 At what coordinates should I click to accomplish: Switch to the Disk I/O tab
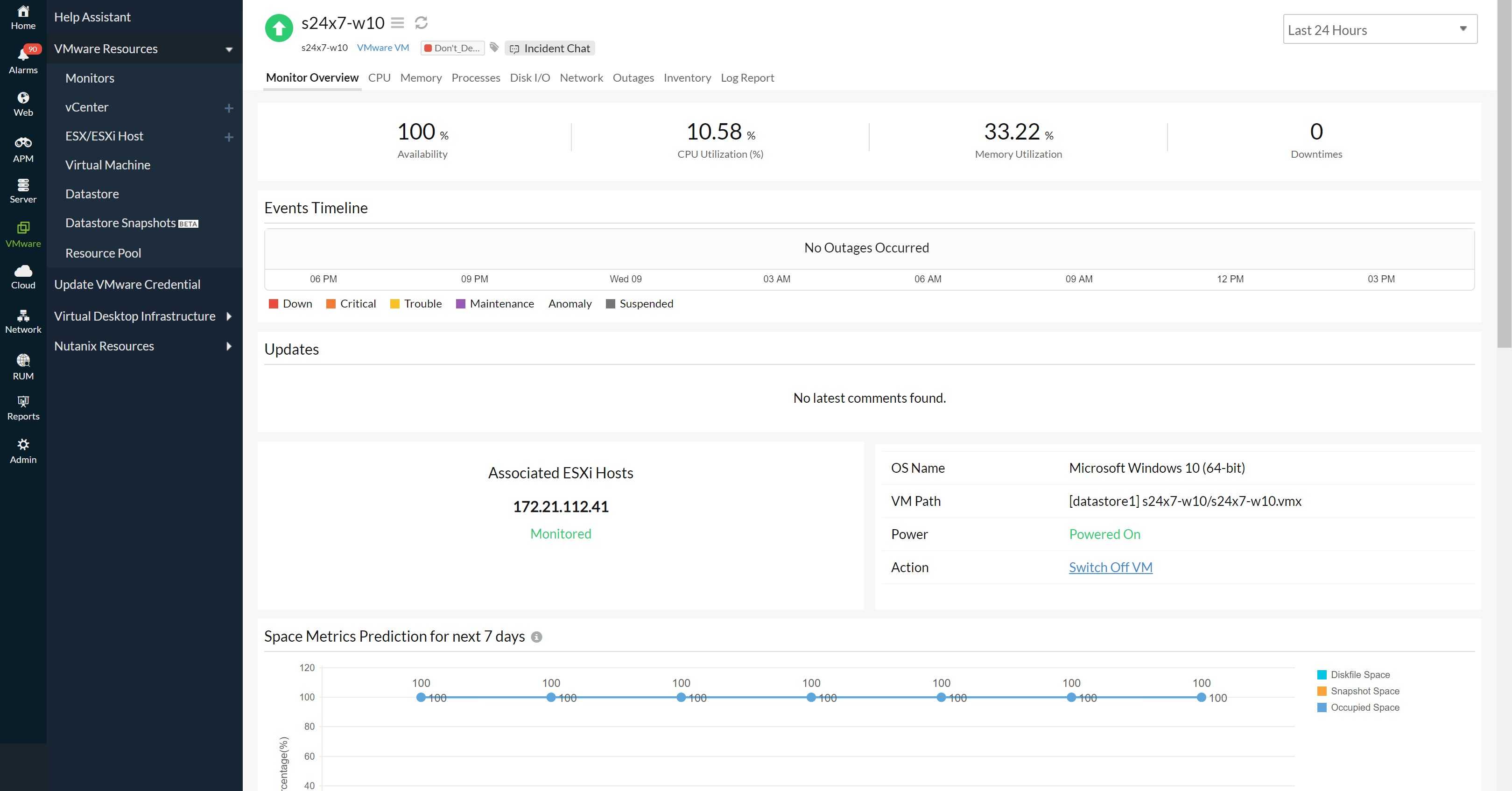click(529, 77)
